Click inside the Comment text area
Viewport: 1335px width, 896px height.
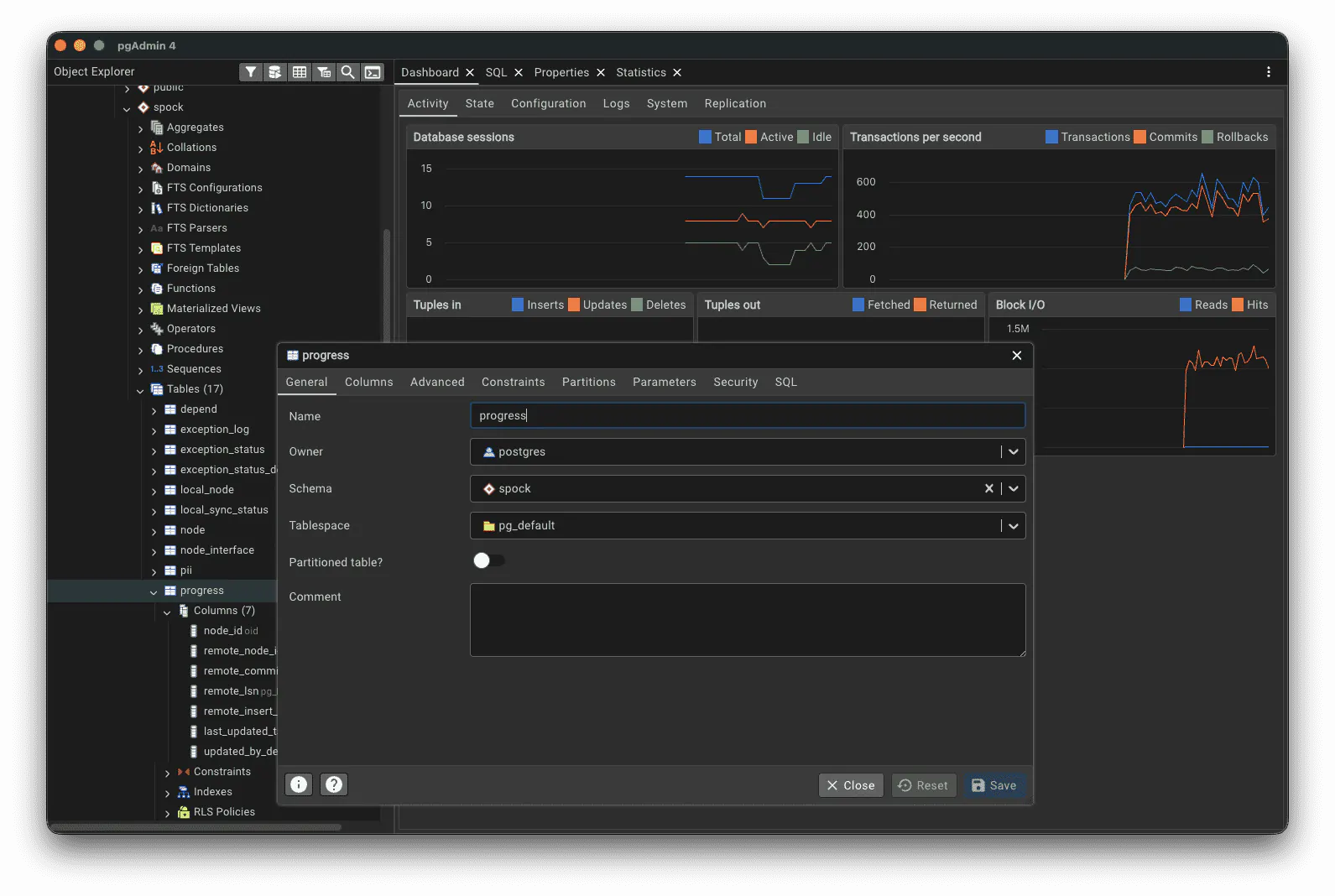click(x=748, y=620)
